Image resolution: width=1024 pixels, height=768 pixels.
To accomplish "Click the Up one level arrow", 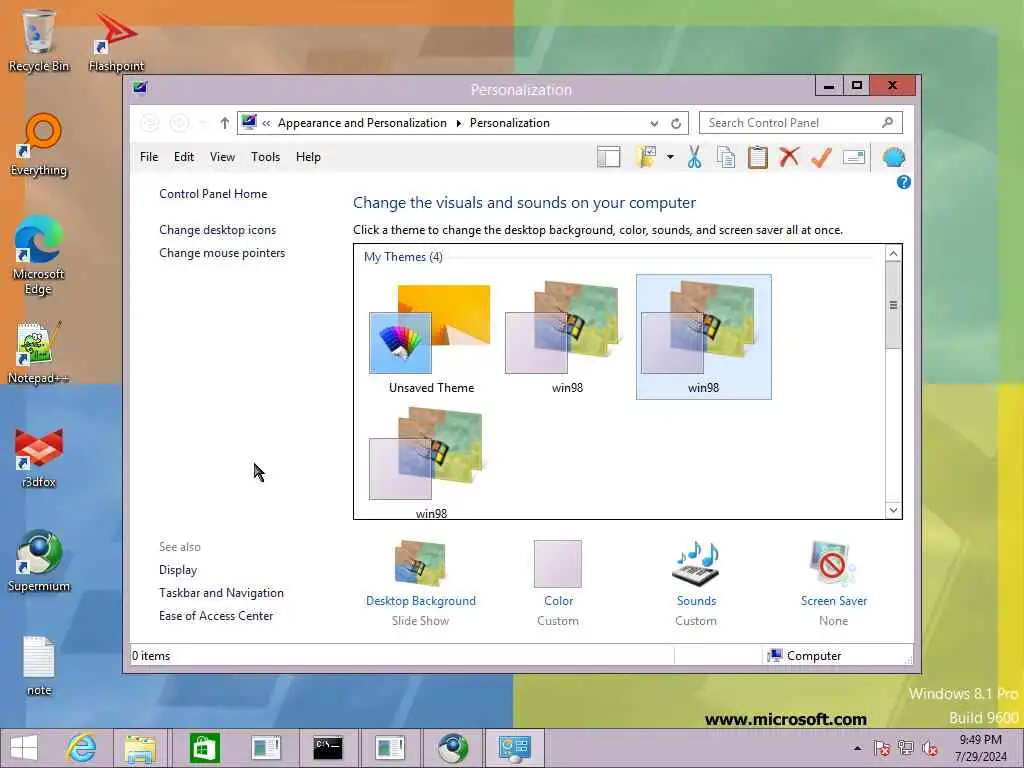I will (224, 123).
